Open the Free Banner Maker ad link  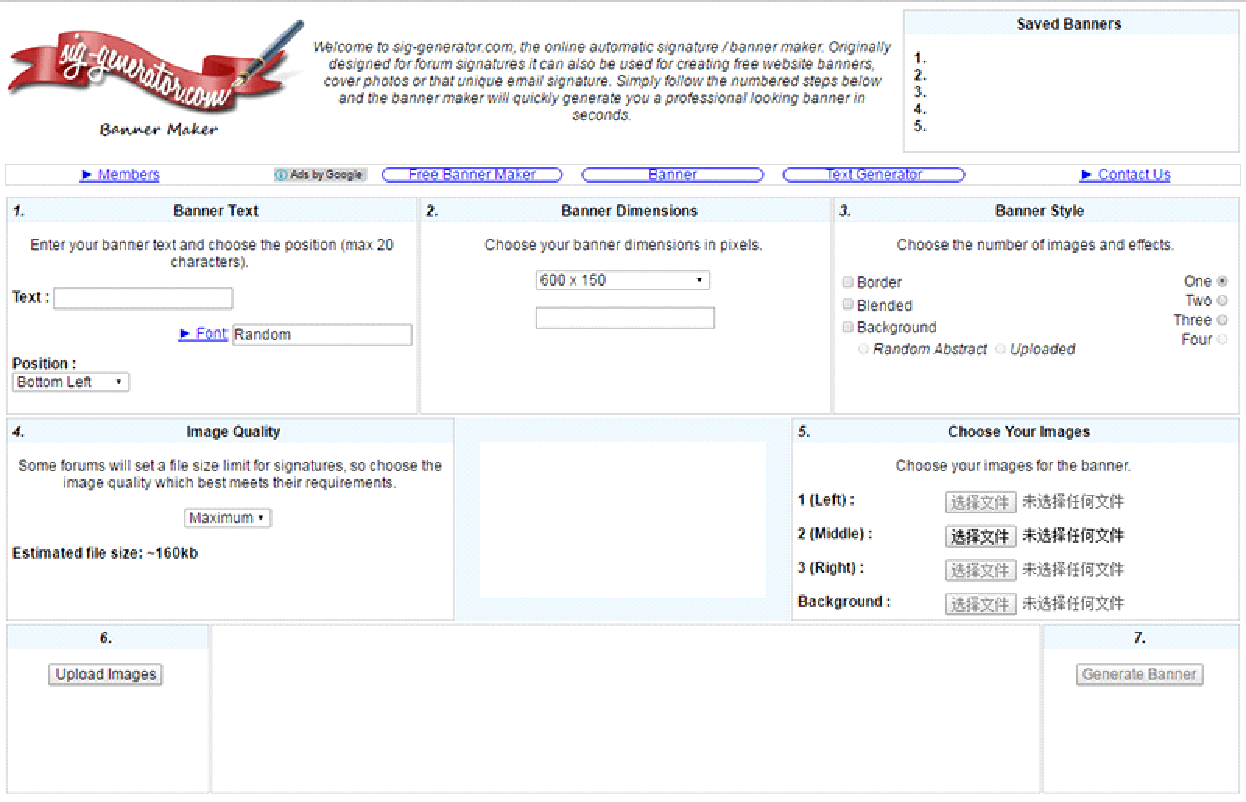click(472, 174)
